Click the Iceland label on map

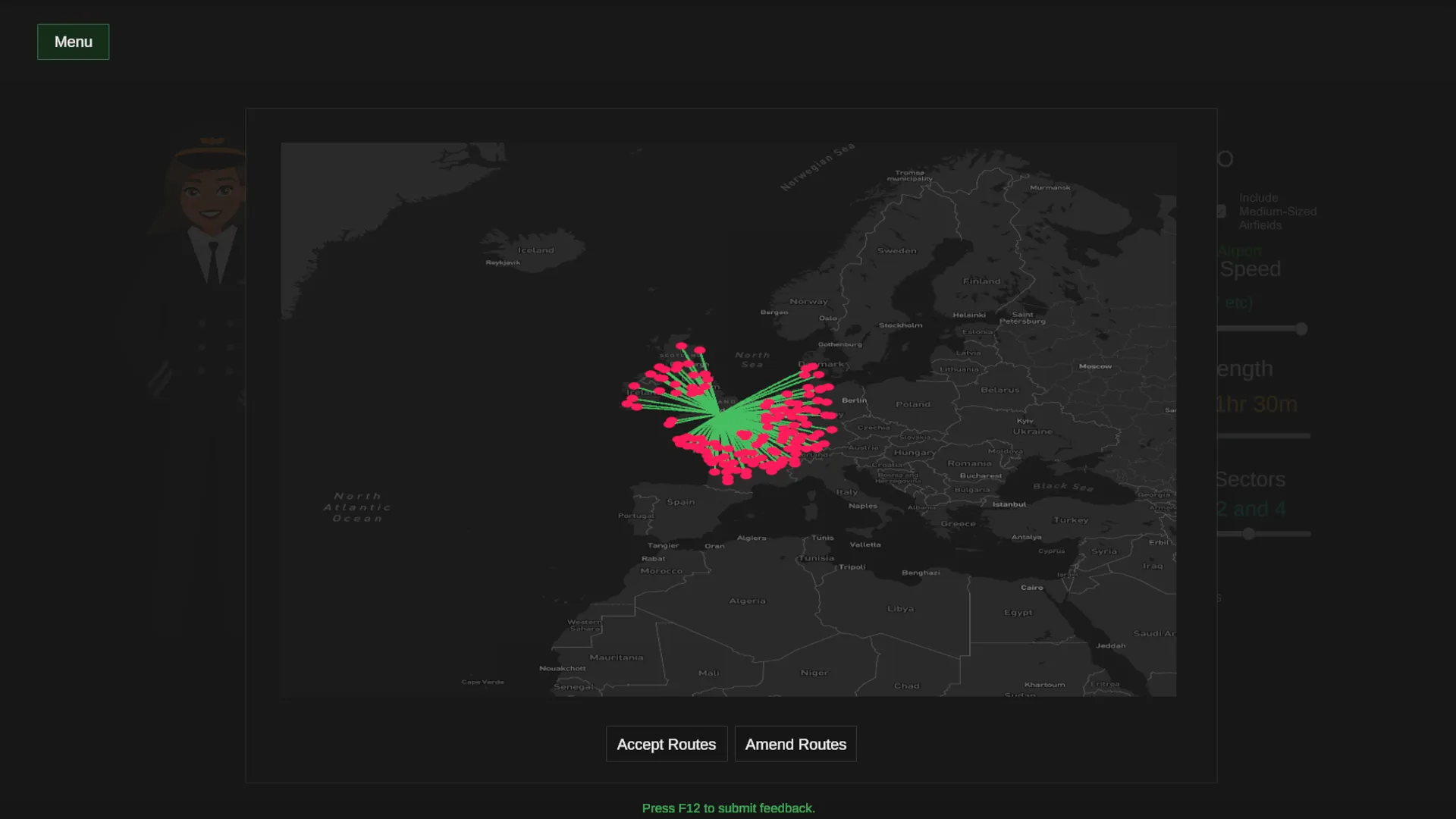pos(535,250)
